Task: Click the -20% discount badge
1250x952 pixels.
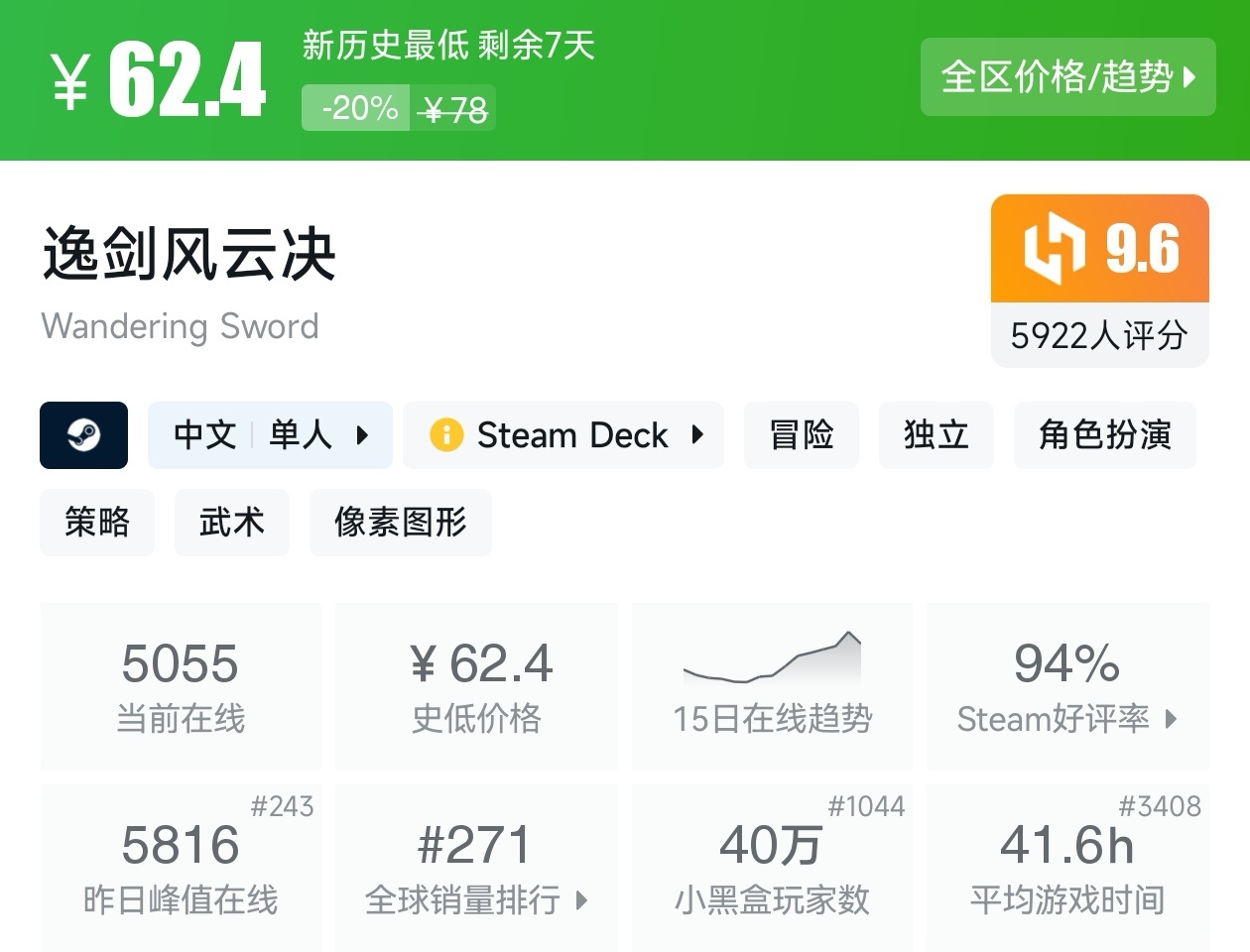Action: 355,107
